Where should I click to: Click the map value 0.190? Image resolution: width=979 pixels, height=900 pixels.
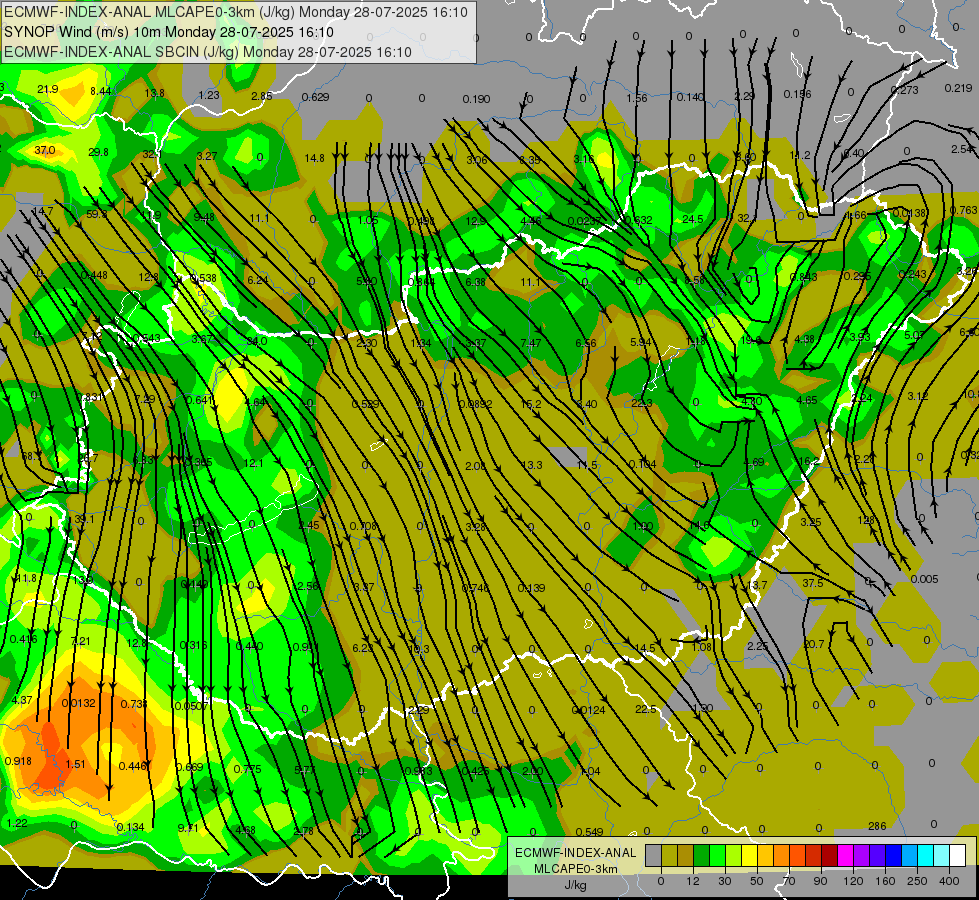(x=476, y=99)
